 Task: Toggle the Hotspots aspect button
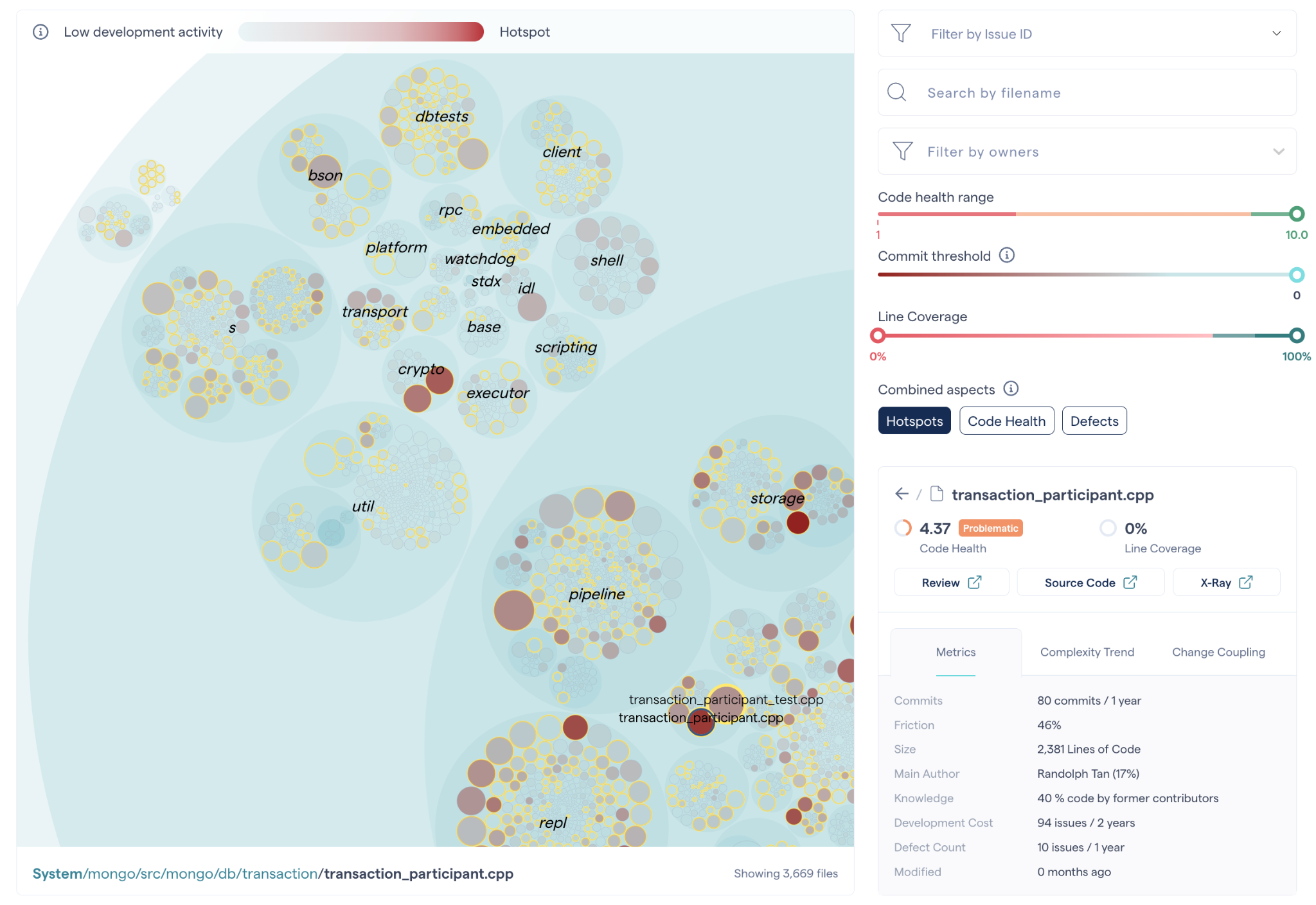coord(914,421)
